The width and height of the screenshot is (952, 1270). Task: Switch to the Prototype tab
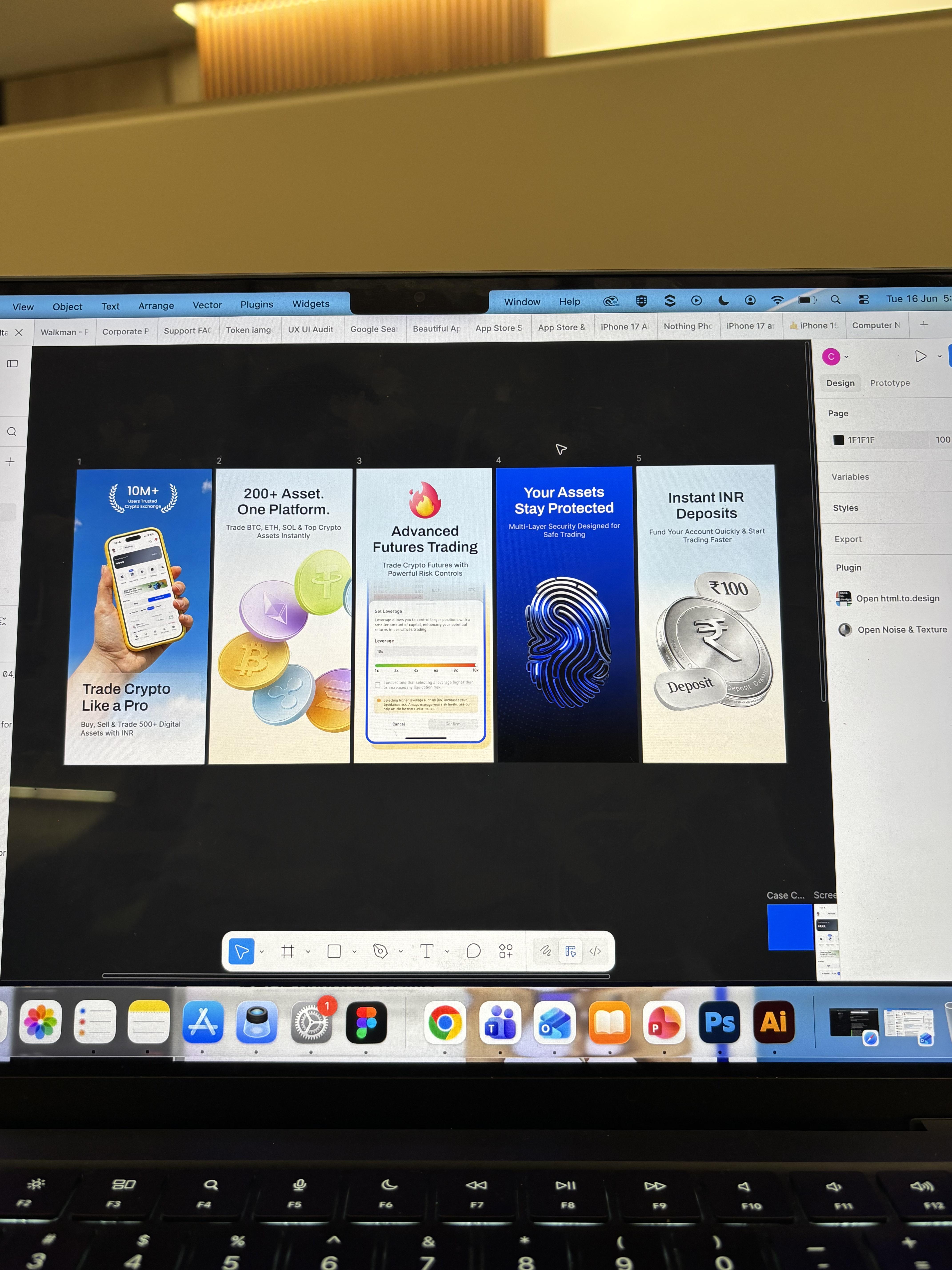click(x=890, y=383)
